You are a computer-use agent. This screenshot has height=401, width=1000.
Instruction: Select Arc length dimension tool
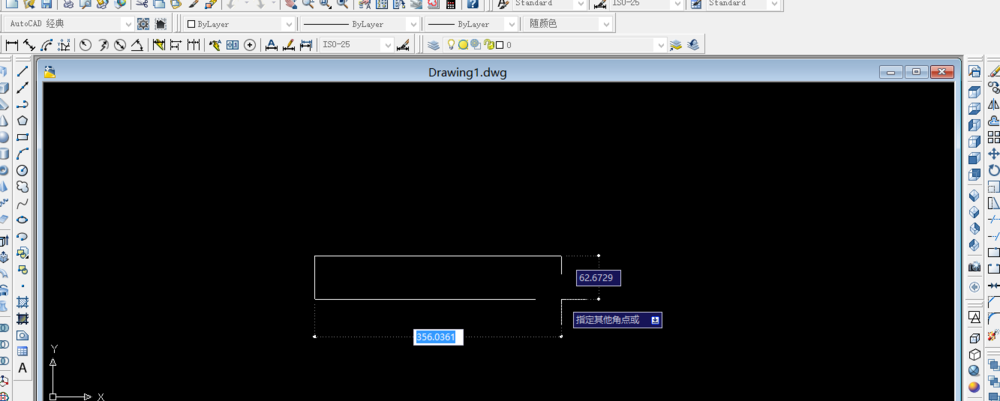coord(47,45)
